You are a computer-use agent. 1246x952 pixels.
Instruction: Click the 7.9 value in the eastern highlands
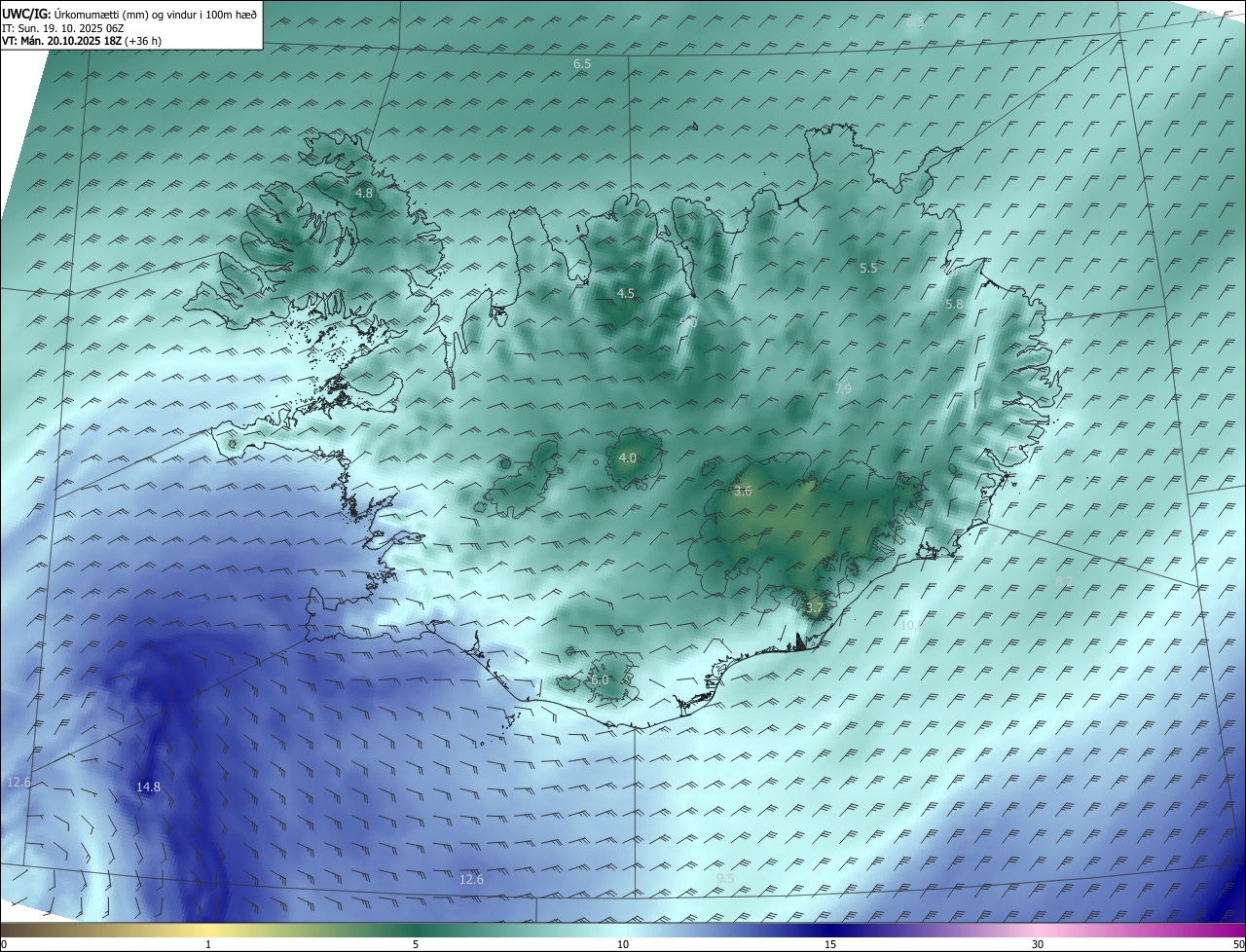[x=843, y=389]
